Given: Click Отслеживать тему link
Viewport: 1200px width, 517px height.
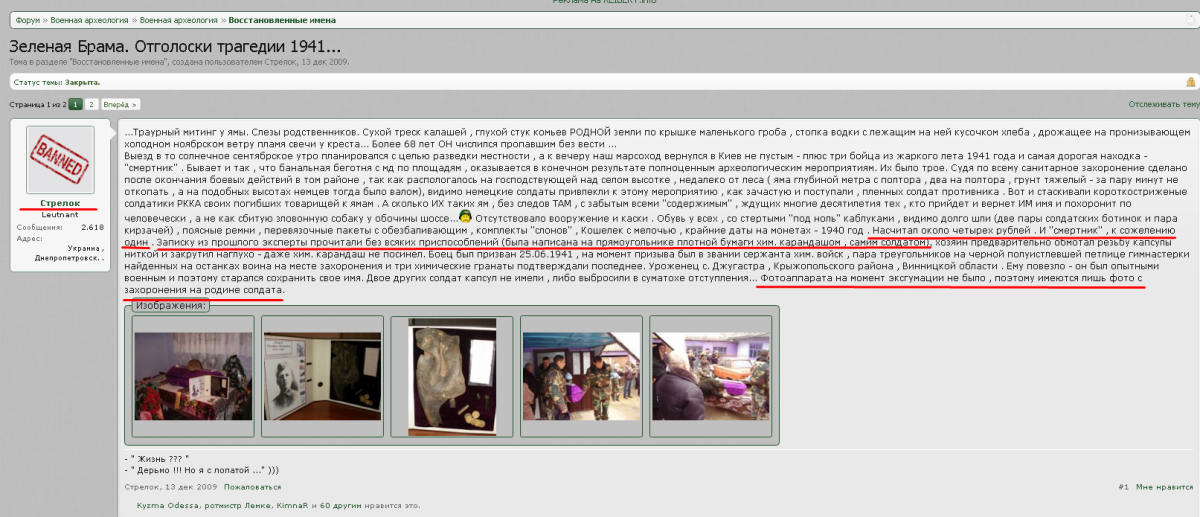Looking at the screenshot, I should 1163,104.
